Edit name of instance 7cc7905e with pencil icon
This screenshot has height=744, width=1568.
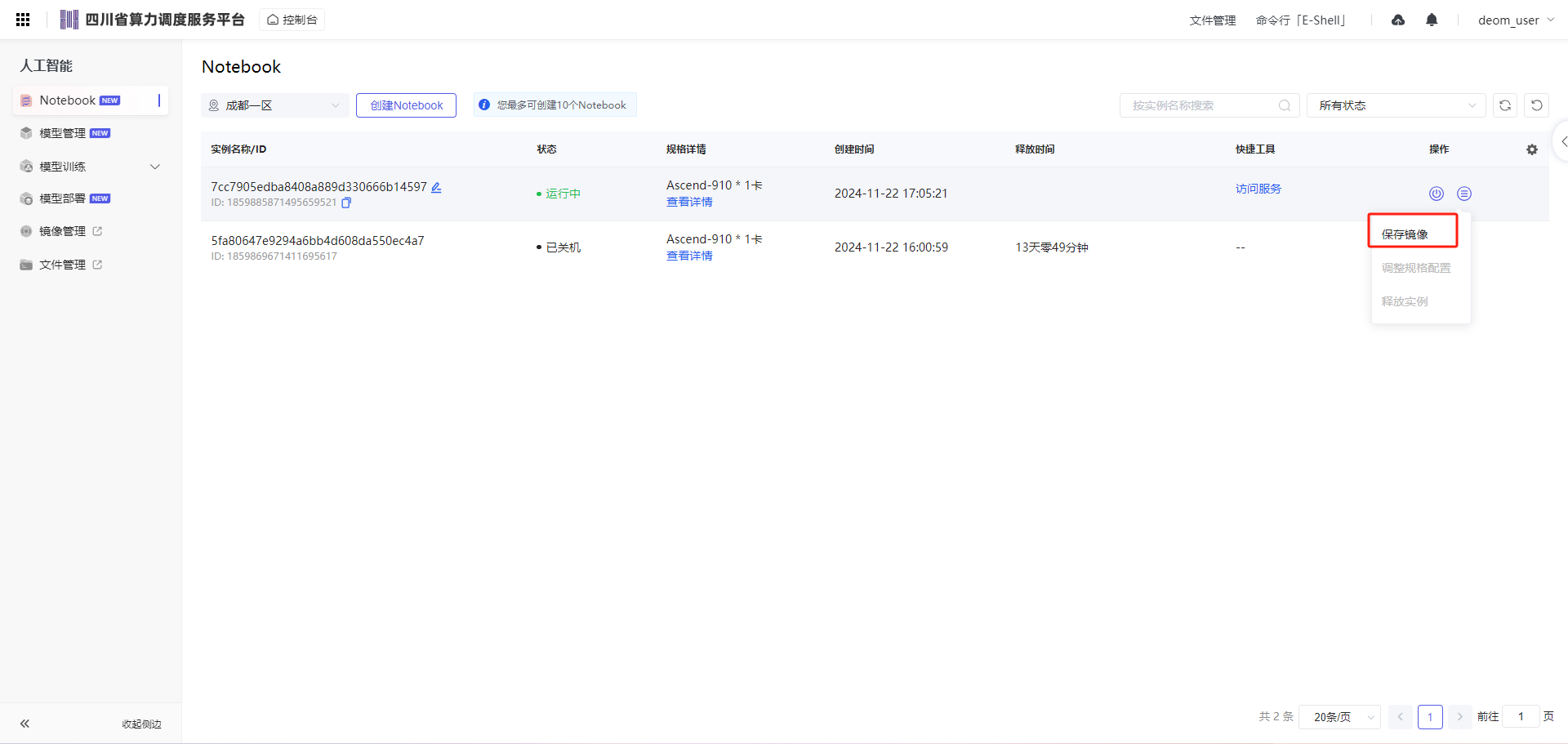tap(436, 187)
